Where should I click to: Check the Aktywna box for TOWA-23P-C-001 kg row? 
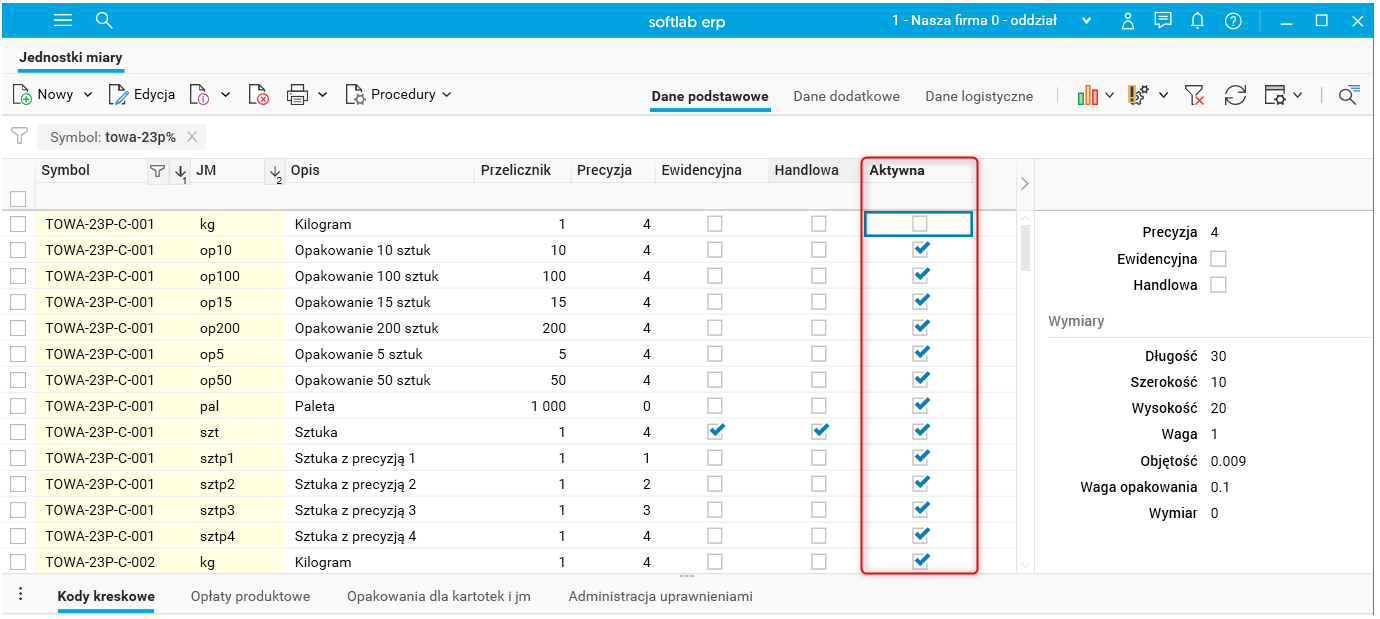point(920,224)
